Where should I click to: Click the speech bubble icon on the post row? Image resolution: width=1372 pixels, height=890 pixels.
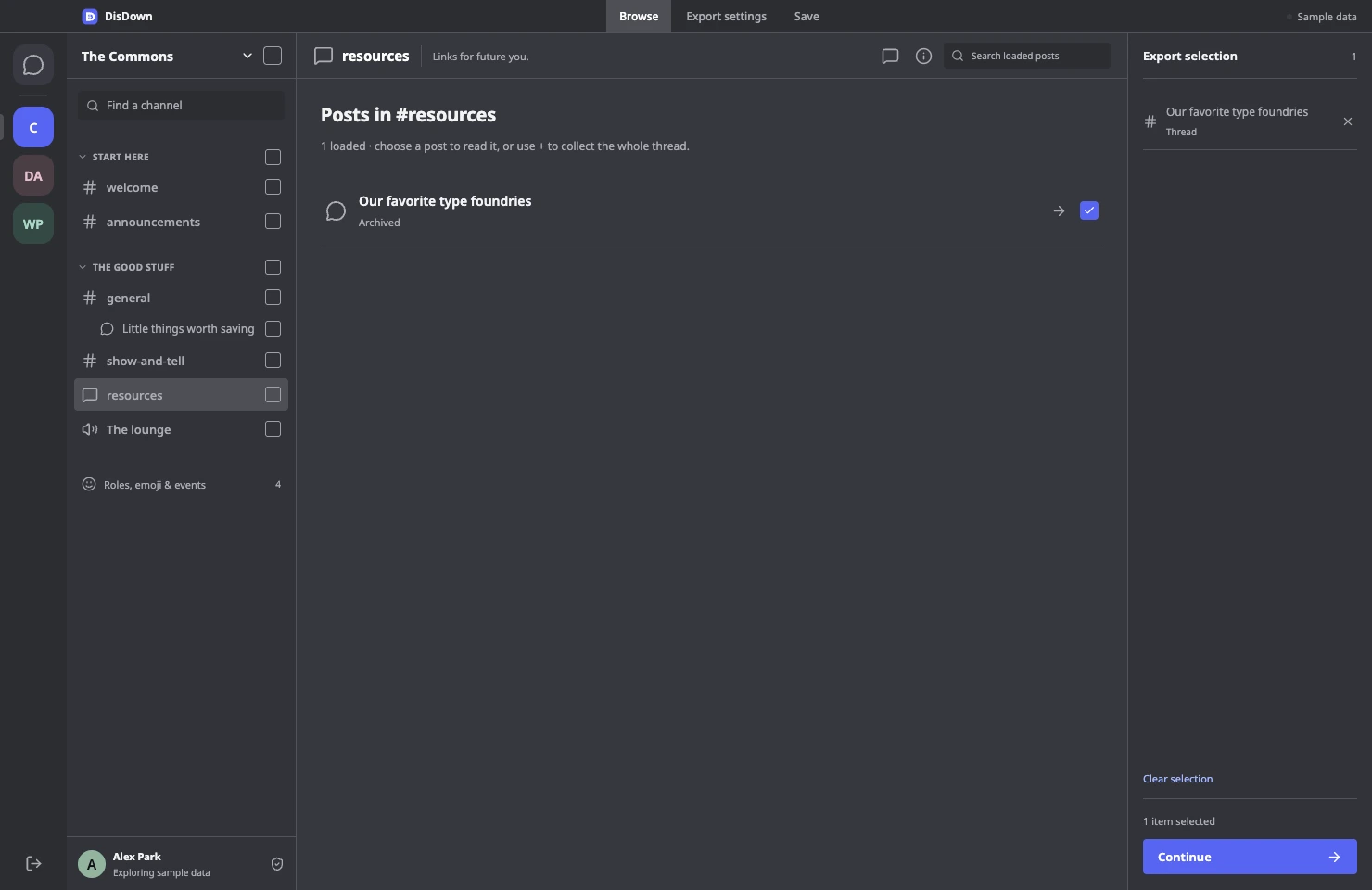(336, 211)
